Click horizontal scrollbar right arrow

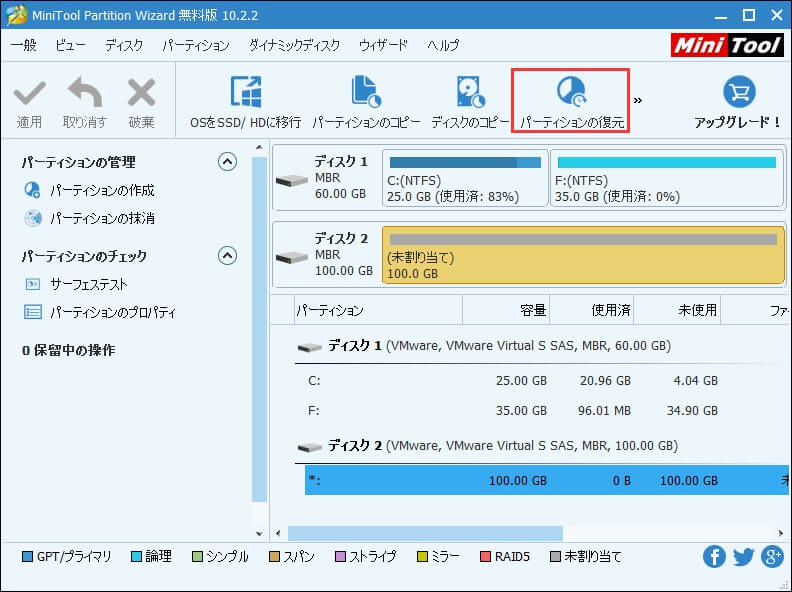781,533
